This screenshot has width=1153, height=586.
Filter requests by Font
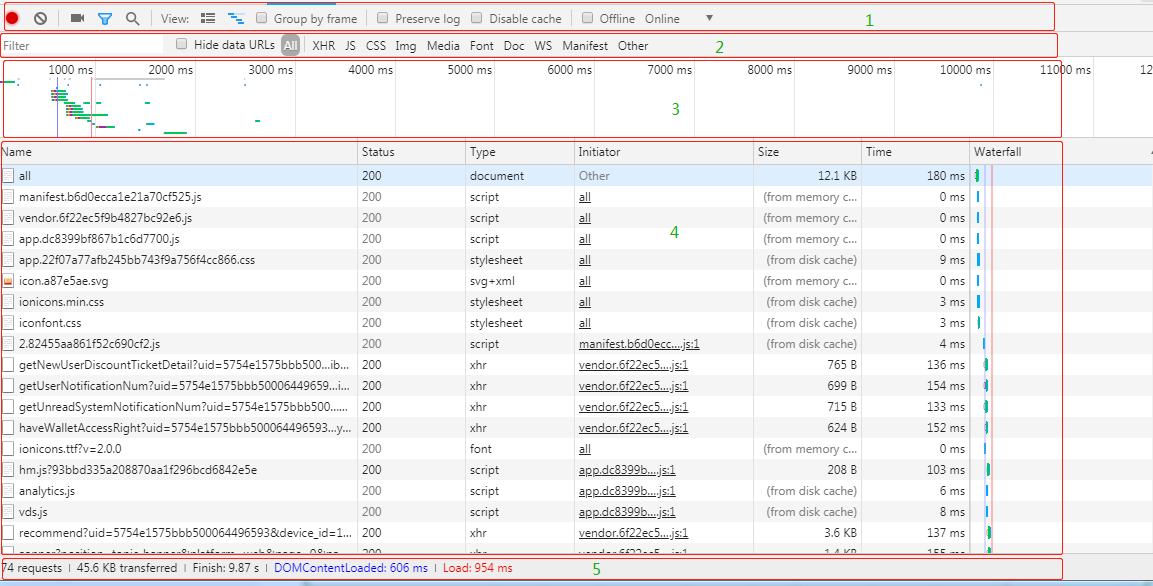point(482,46)
